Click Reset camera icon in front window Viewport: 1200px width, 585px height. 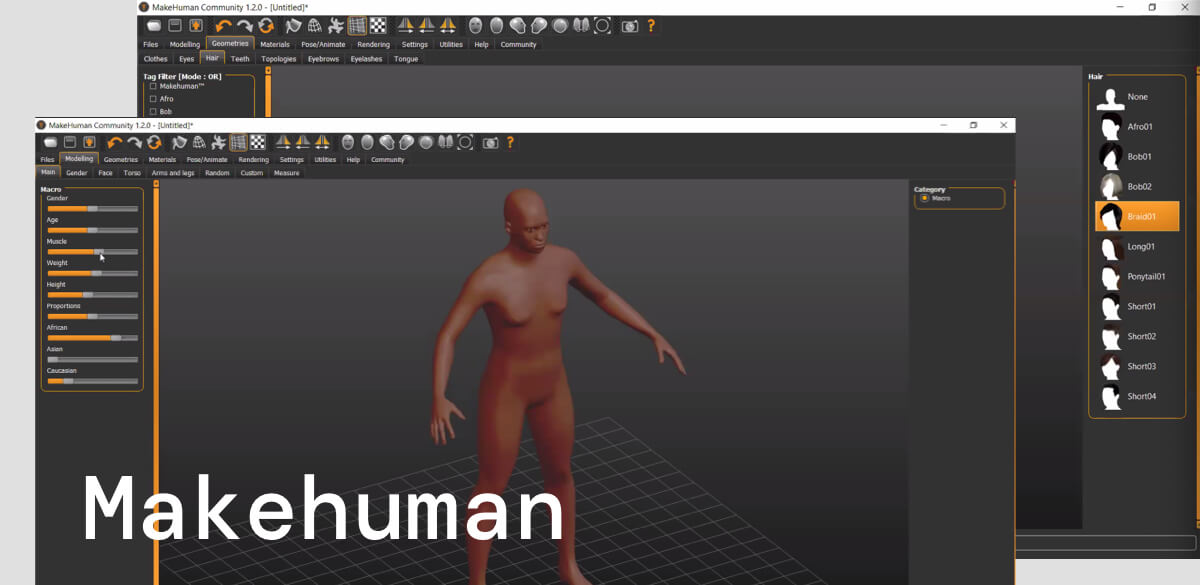465,143
